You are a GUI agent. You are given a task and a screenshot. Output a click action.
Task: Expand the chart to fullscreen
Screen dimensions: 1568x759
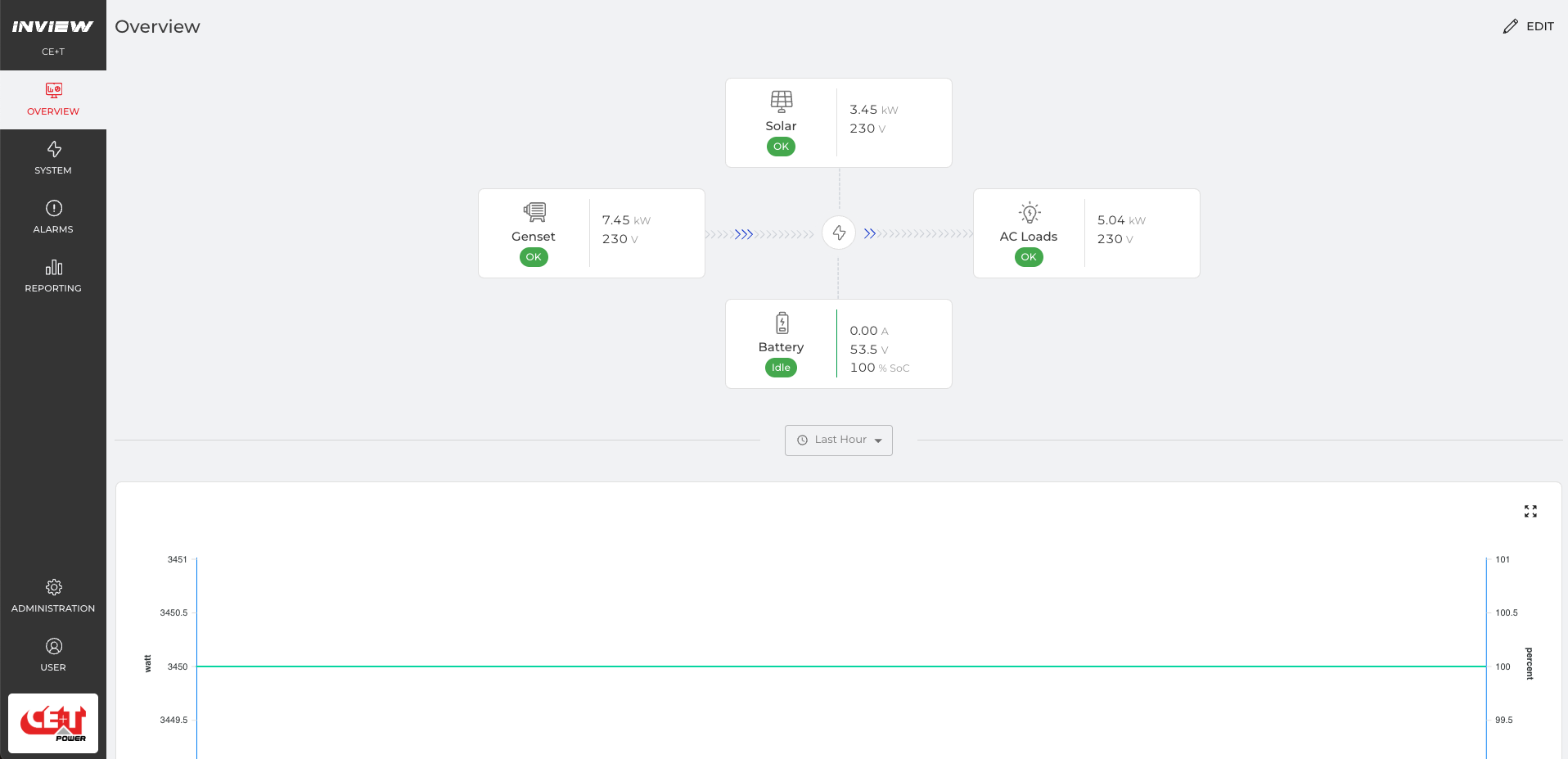(x=1530, y=512)
